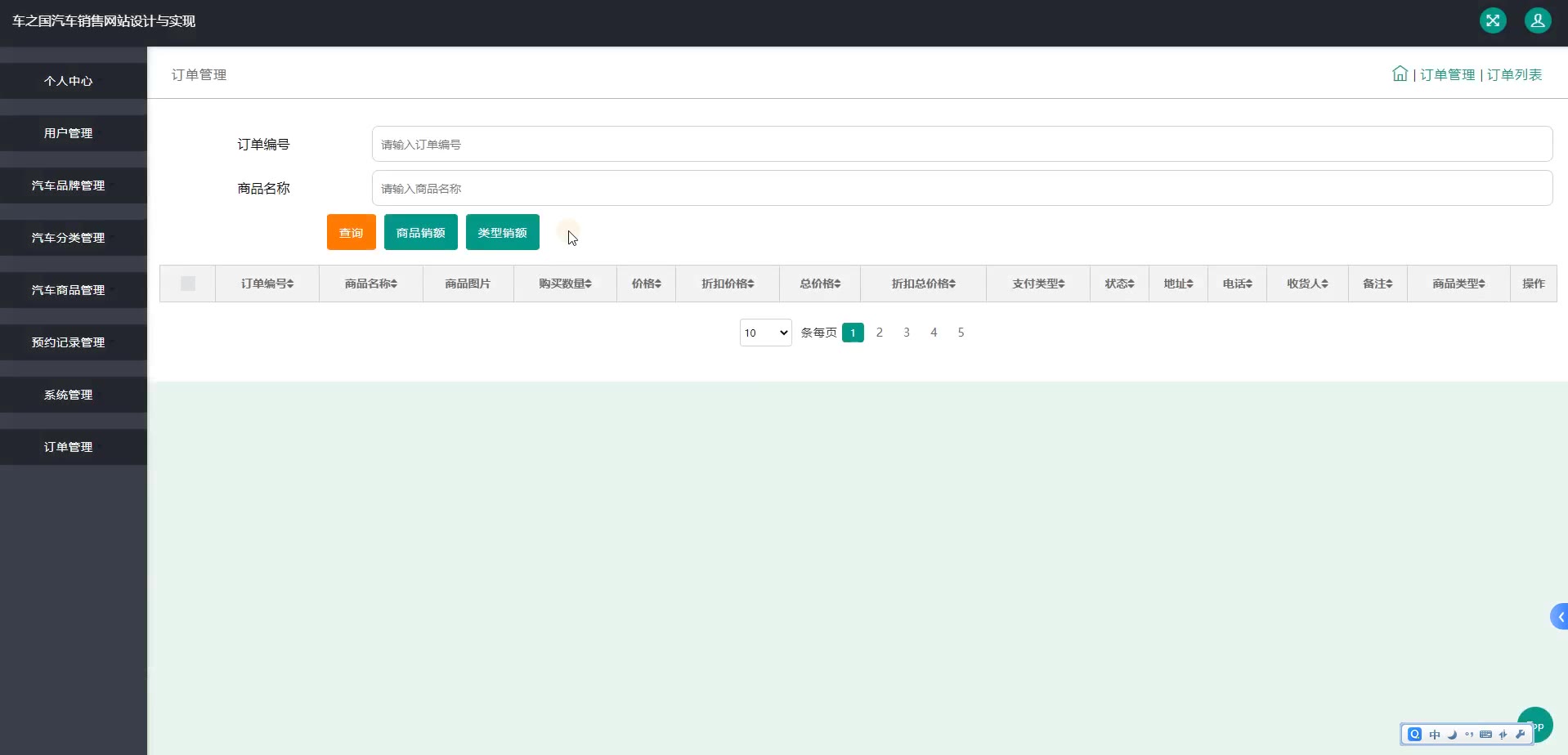Sort table by 电话 column
Screen dimensions: 1568x755
tap(1238, 284)
